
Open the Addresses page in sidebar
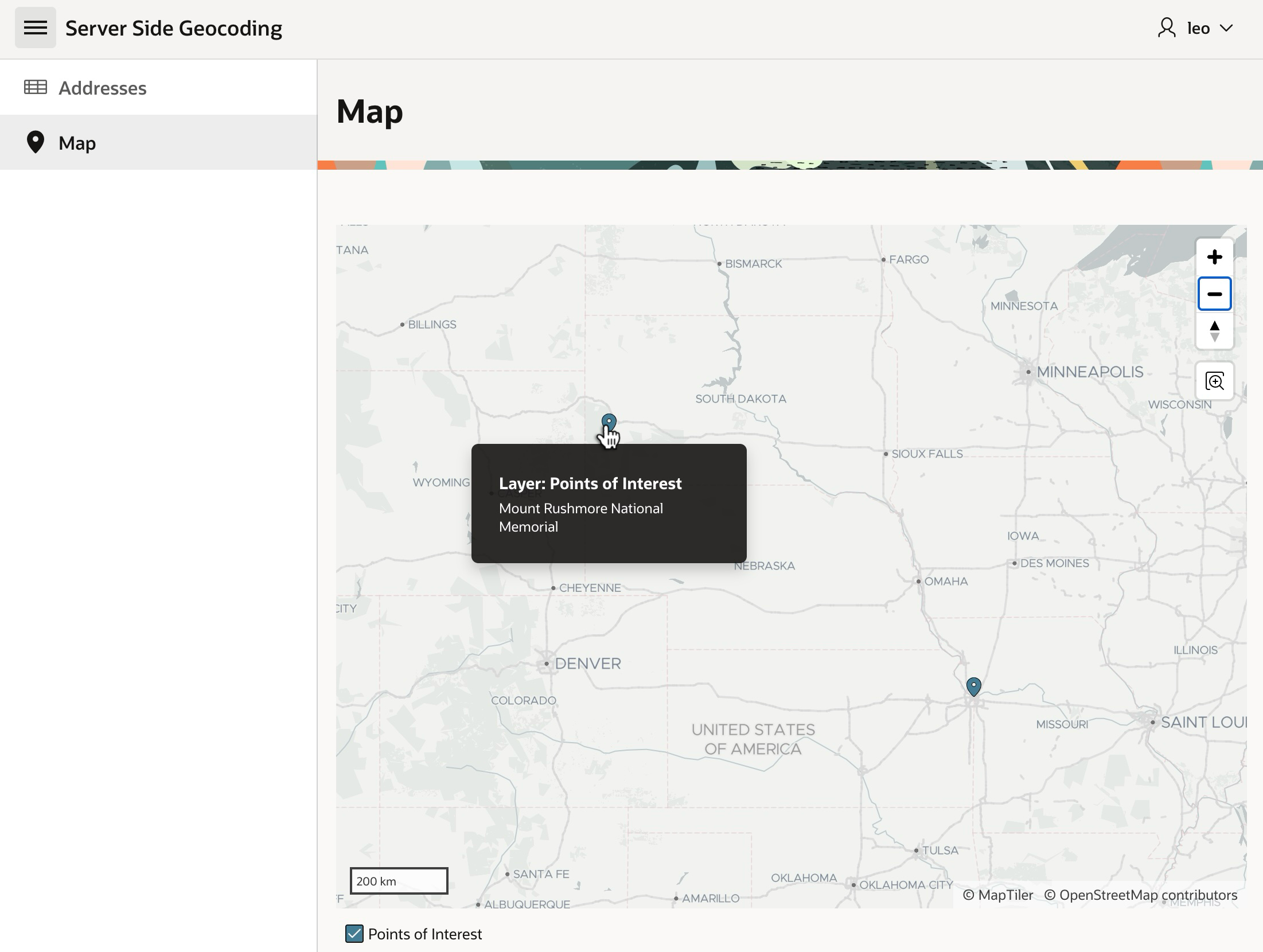[x=102, y=88]
